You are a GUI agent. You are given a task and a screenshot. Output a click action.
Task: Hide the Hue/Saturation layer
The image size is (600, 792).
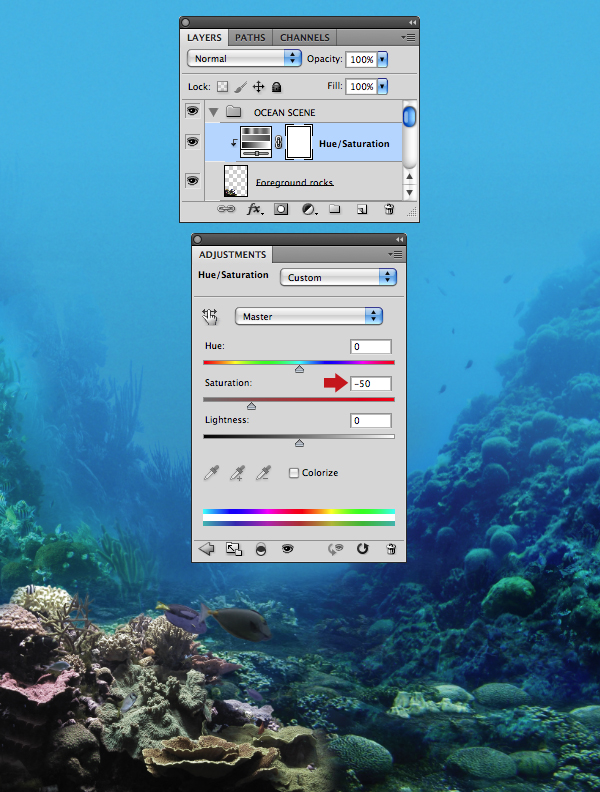click(x=192, y=141)
